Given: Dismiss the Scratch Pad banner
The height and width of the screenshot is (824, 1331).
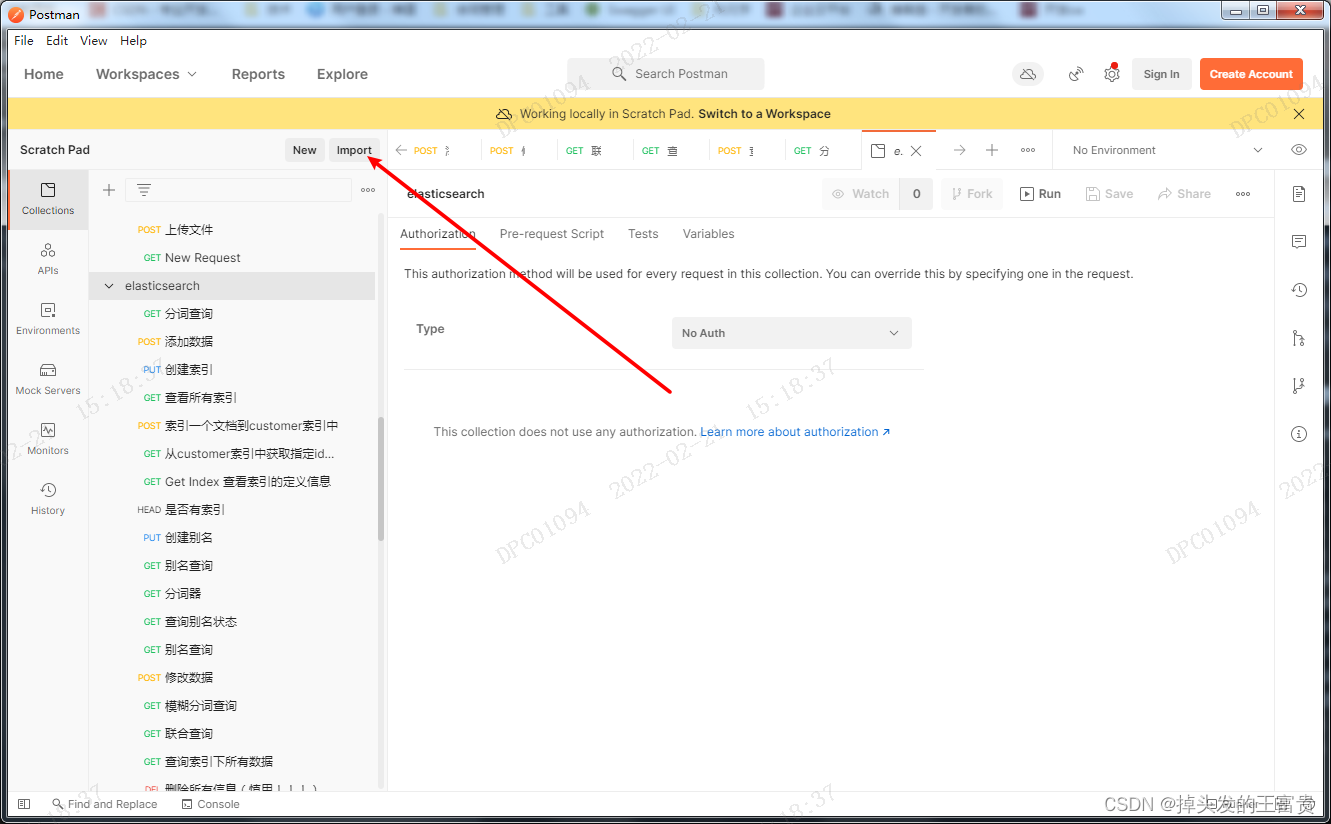Looking at the screenshot, I should tap(1299, 114).
